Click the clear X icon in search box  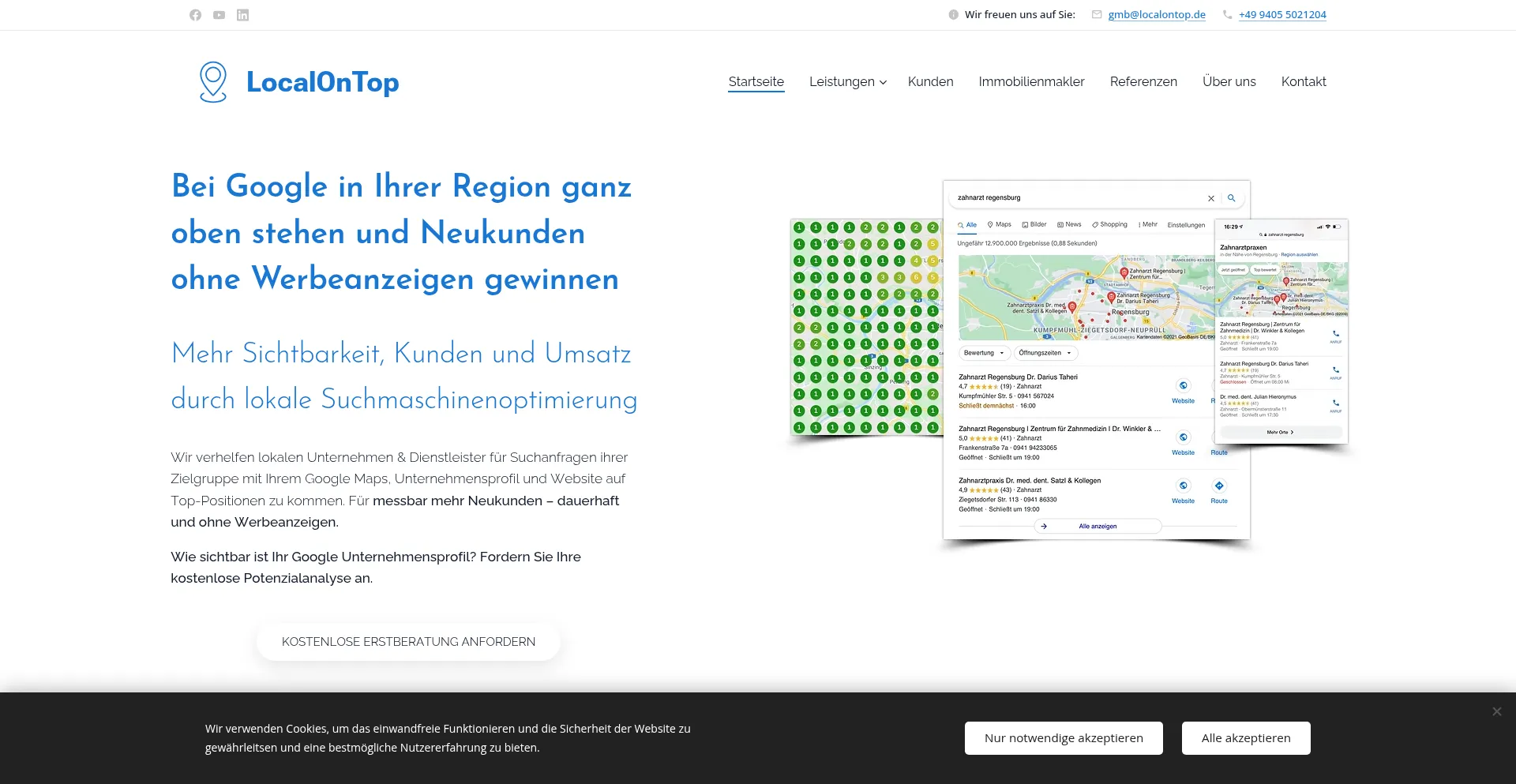[x=1211, y=198]
